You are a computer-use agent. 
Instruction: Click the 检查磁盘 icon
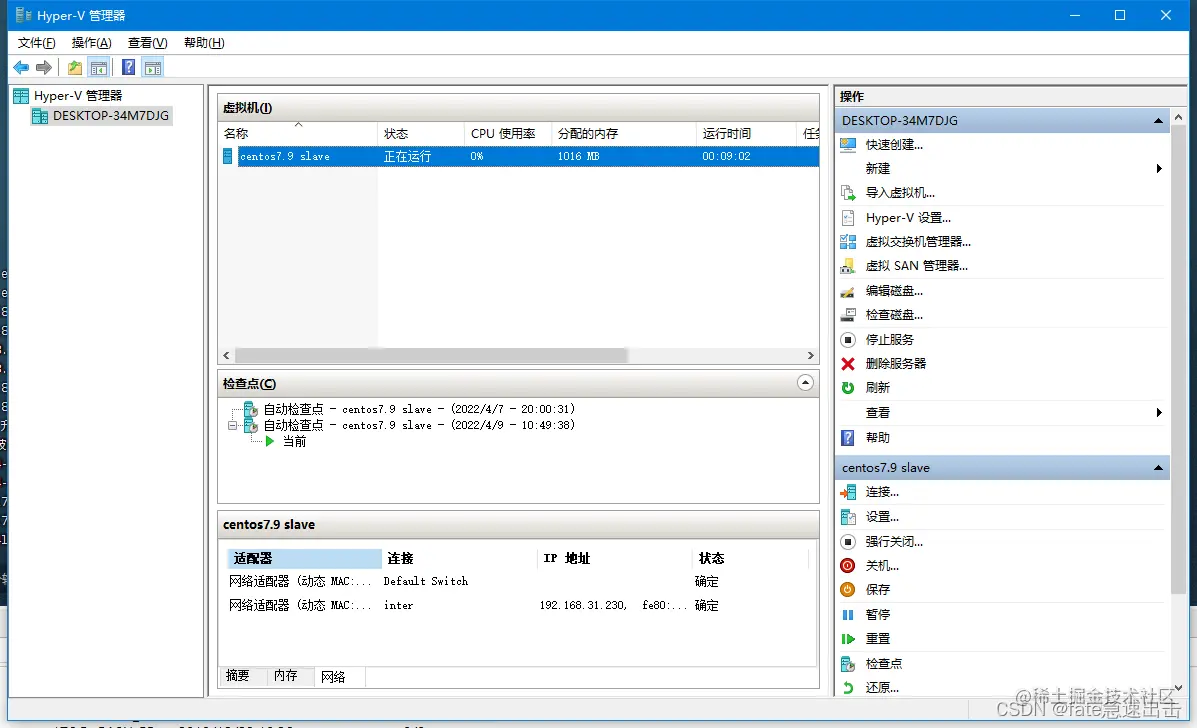tap(848, 315)
